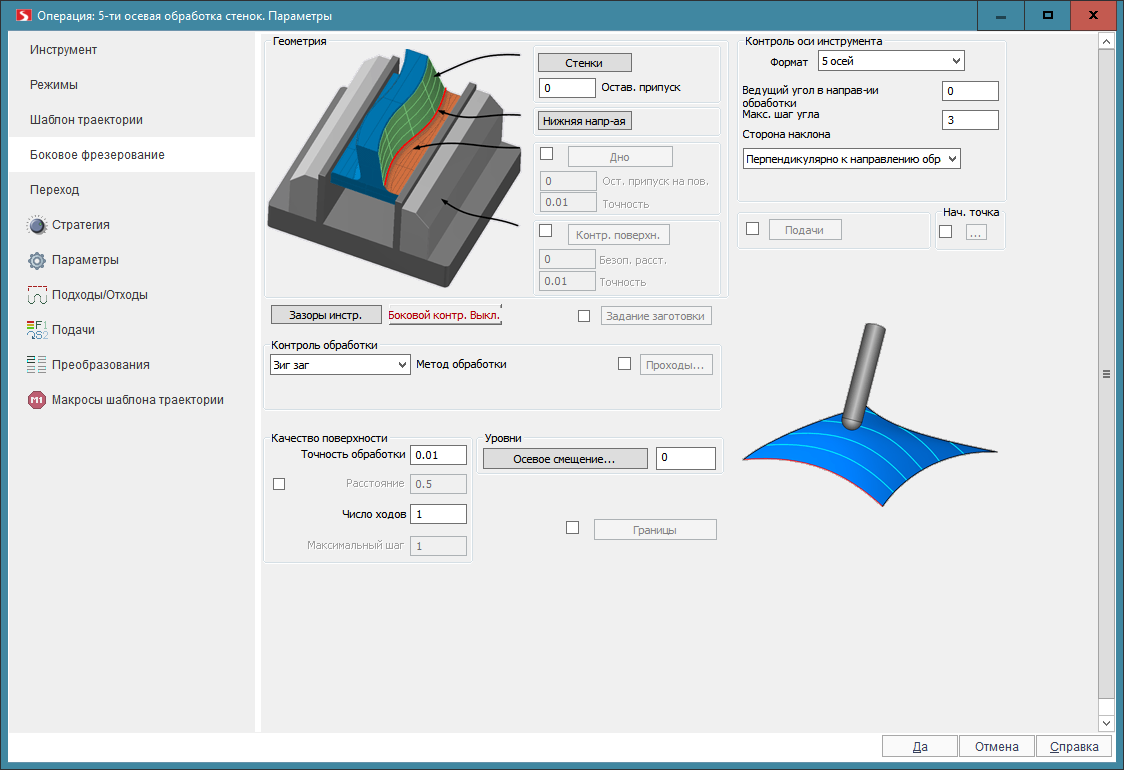
Task: Go to the Подходы/Отходы page
Action: pos(132,295)
